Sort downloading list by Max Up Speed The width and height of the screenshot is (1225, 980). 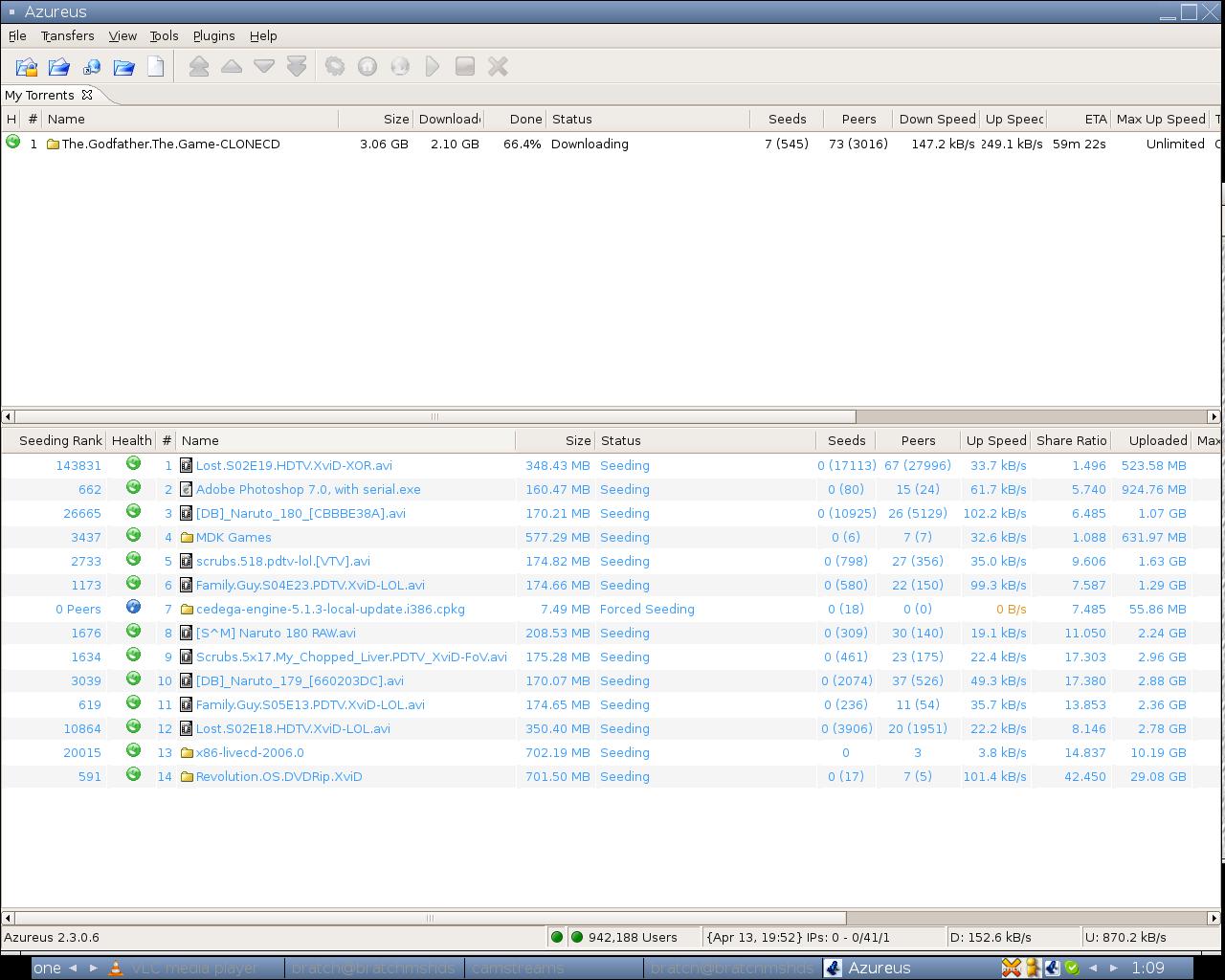[1161, 119]
